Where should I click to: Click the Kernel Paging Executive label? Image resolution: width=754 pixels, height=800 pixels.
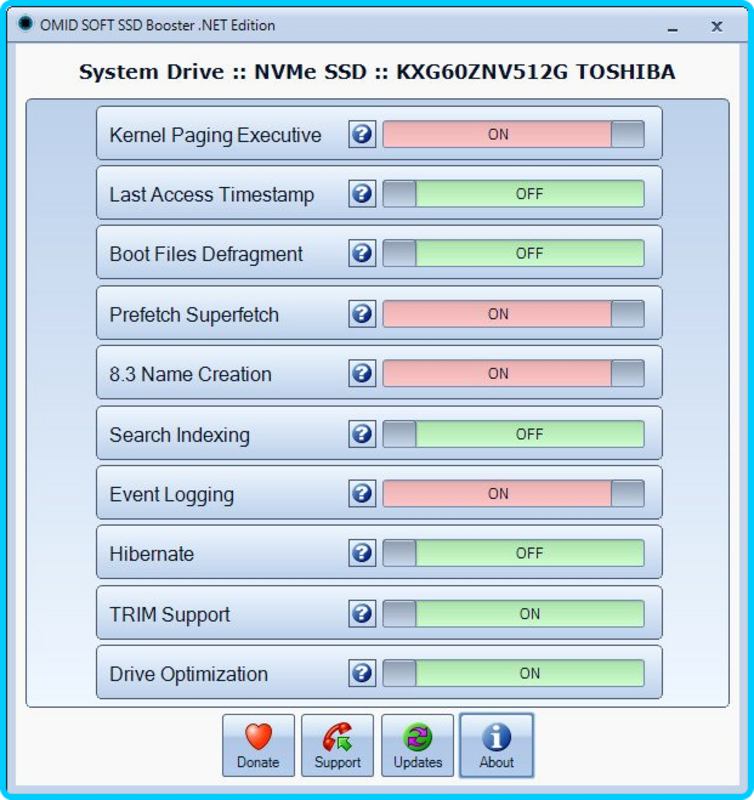215,135
